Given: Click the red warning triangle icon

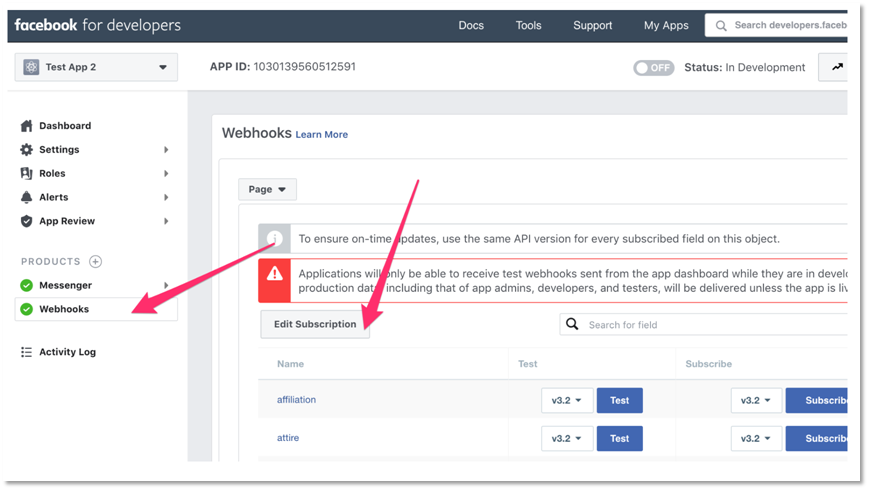Looking at the screenshot, I should coord(274,274).
